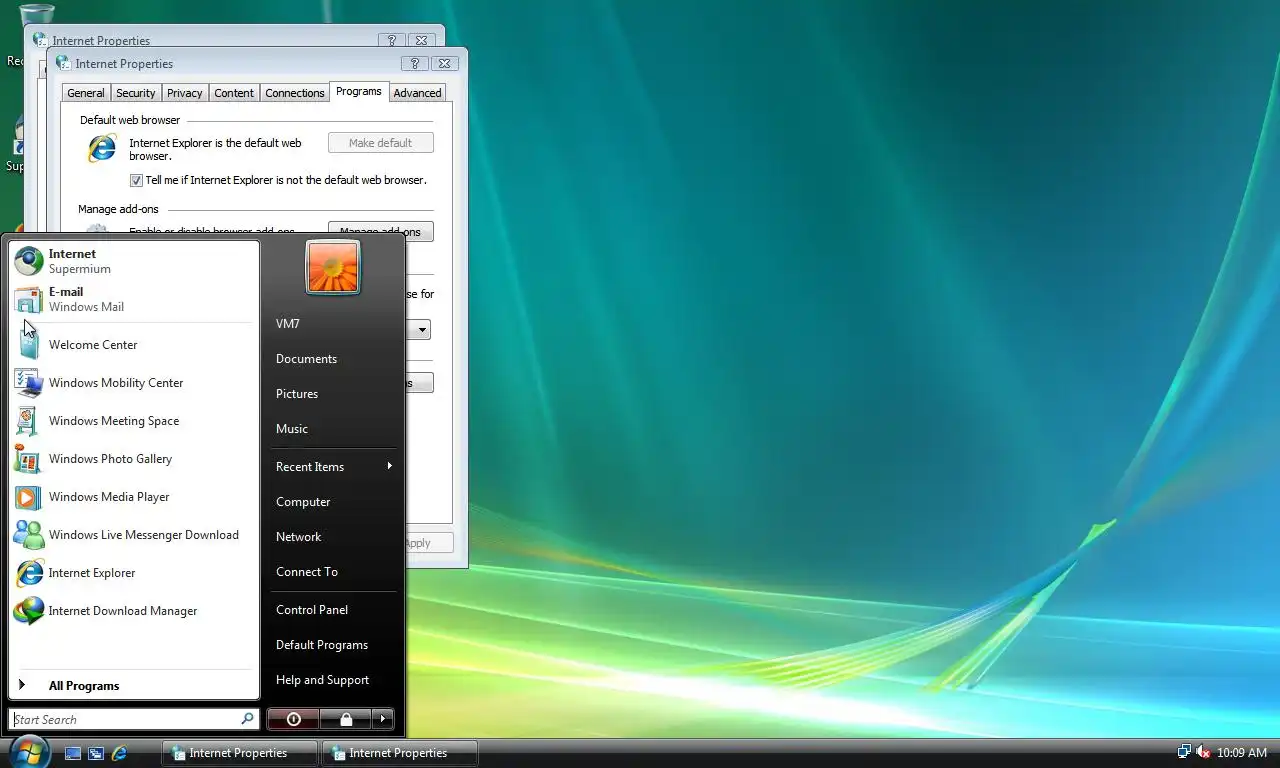The height and width of the screenshot is (768, 1280).
Task: Click the Start menu power button
Action: [293, 719]
